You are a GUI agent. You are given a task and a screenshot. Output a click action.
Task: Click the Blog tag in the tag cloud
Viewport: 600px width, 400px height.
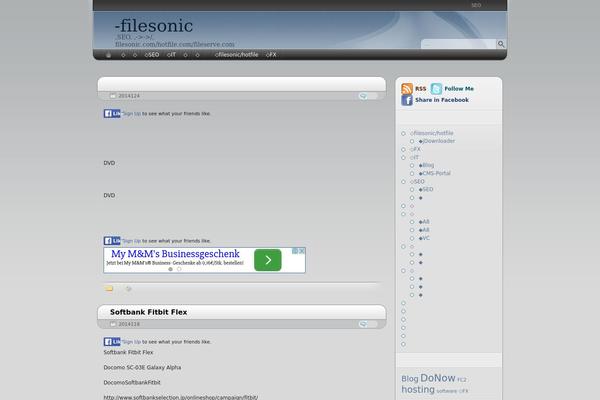(410, 379)
